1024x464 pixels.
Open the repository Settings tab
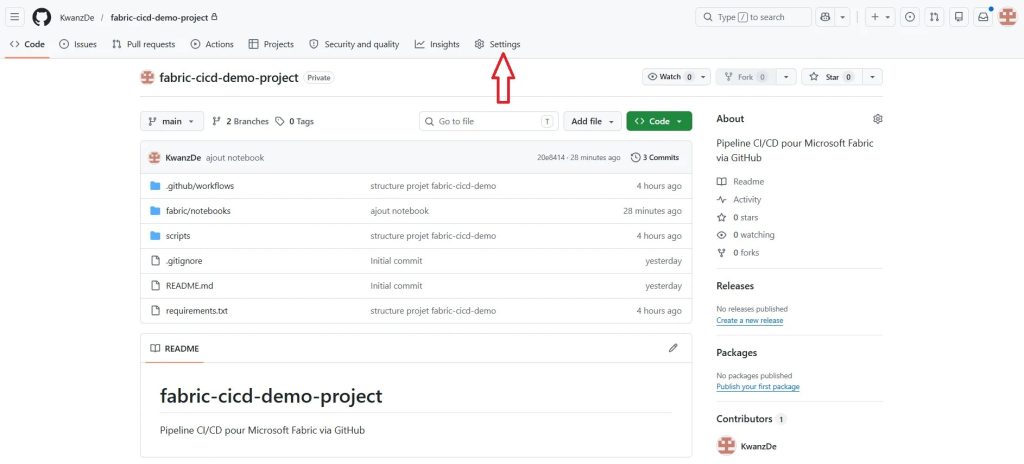point(498,44)
